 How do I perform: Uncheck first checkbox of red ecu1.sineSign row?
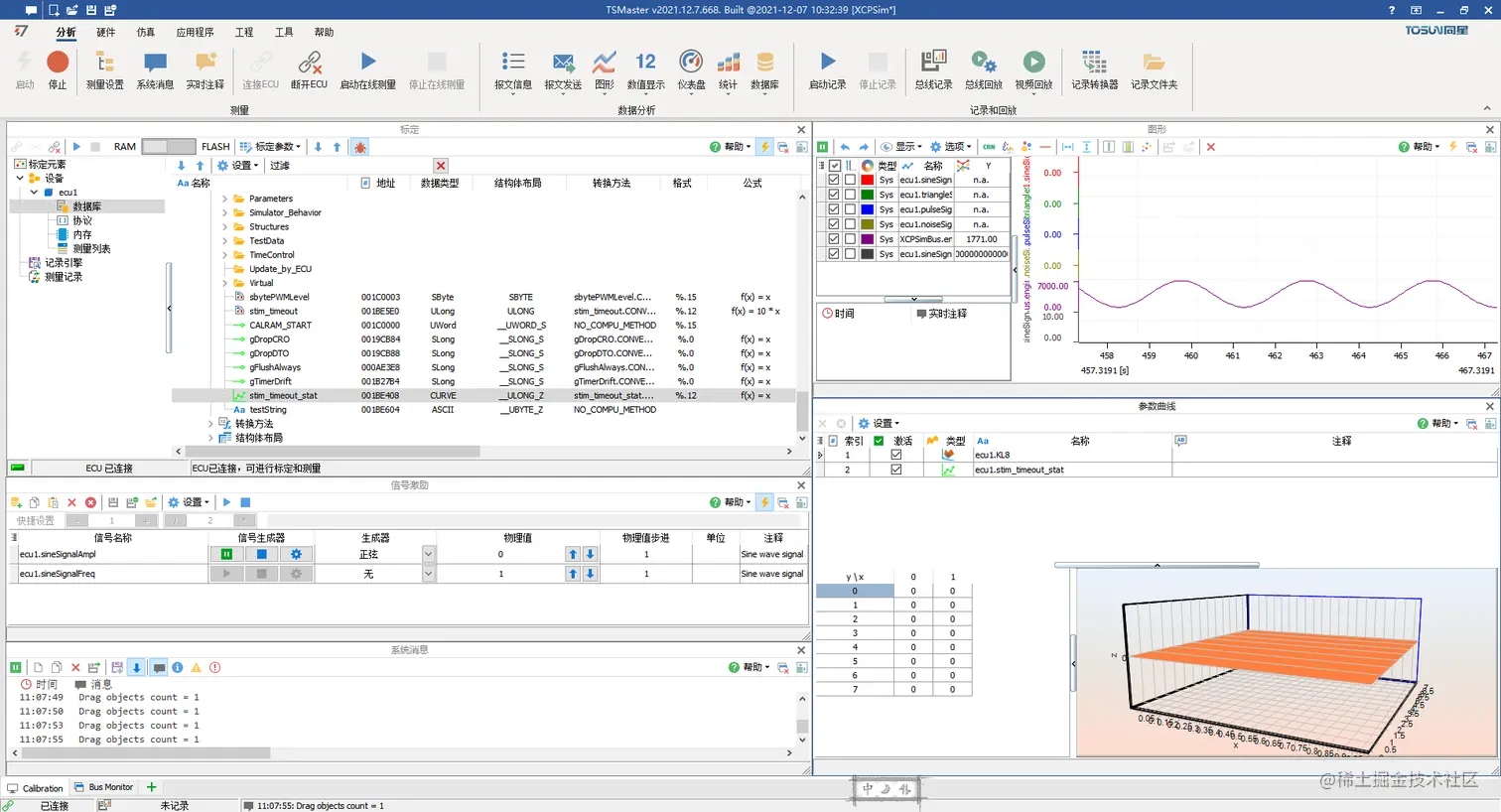[x=834, y=180]
